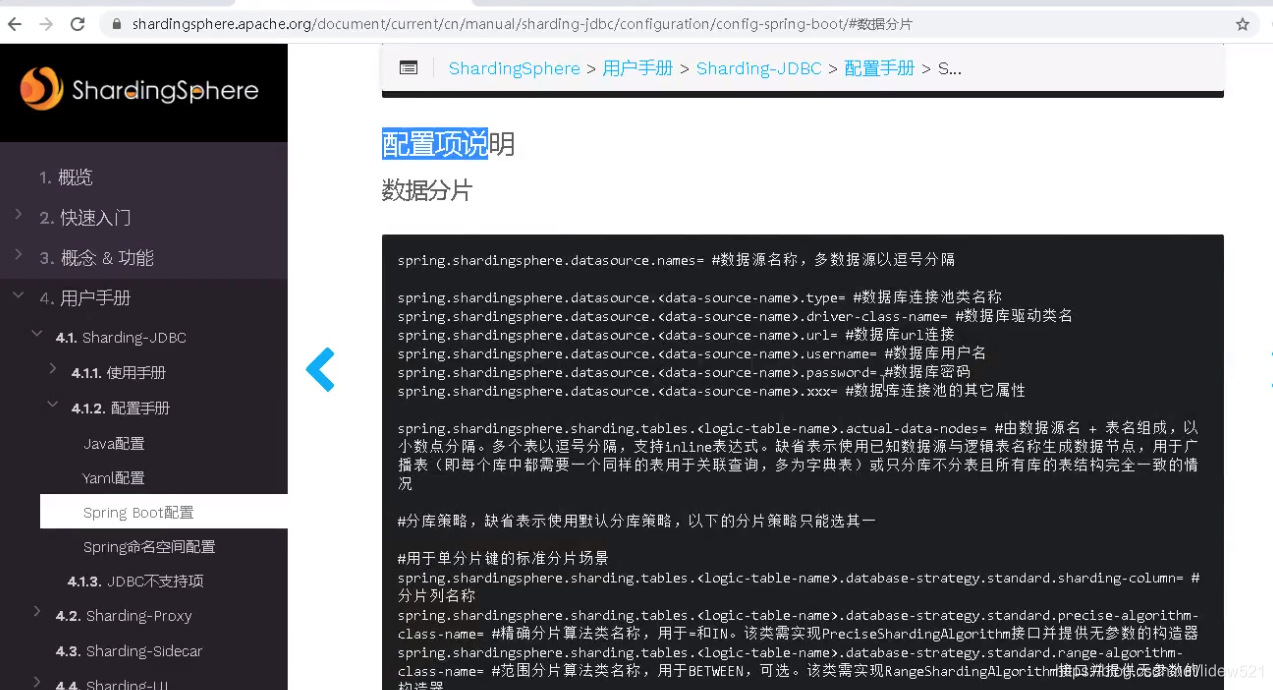
Task: Click the lock icon in address bar
Action: [117, 24]
